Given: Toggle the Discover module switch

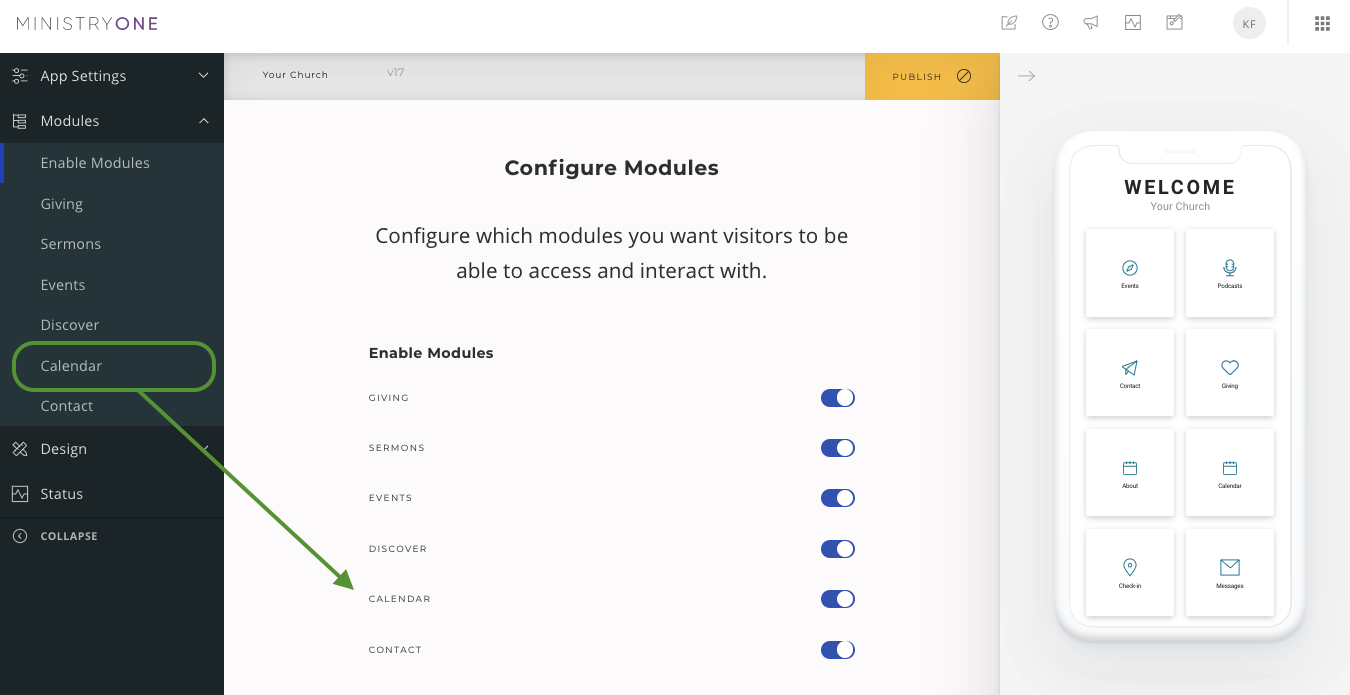Looking at the screenshot, I should [x=838, y=549].
